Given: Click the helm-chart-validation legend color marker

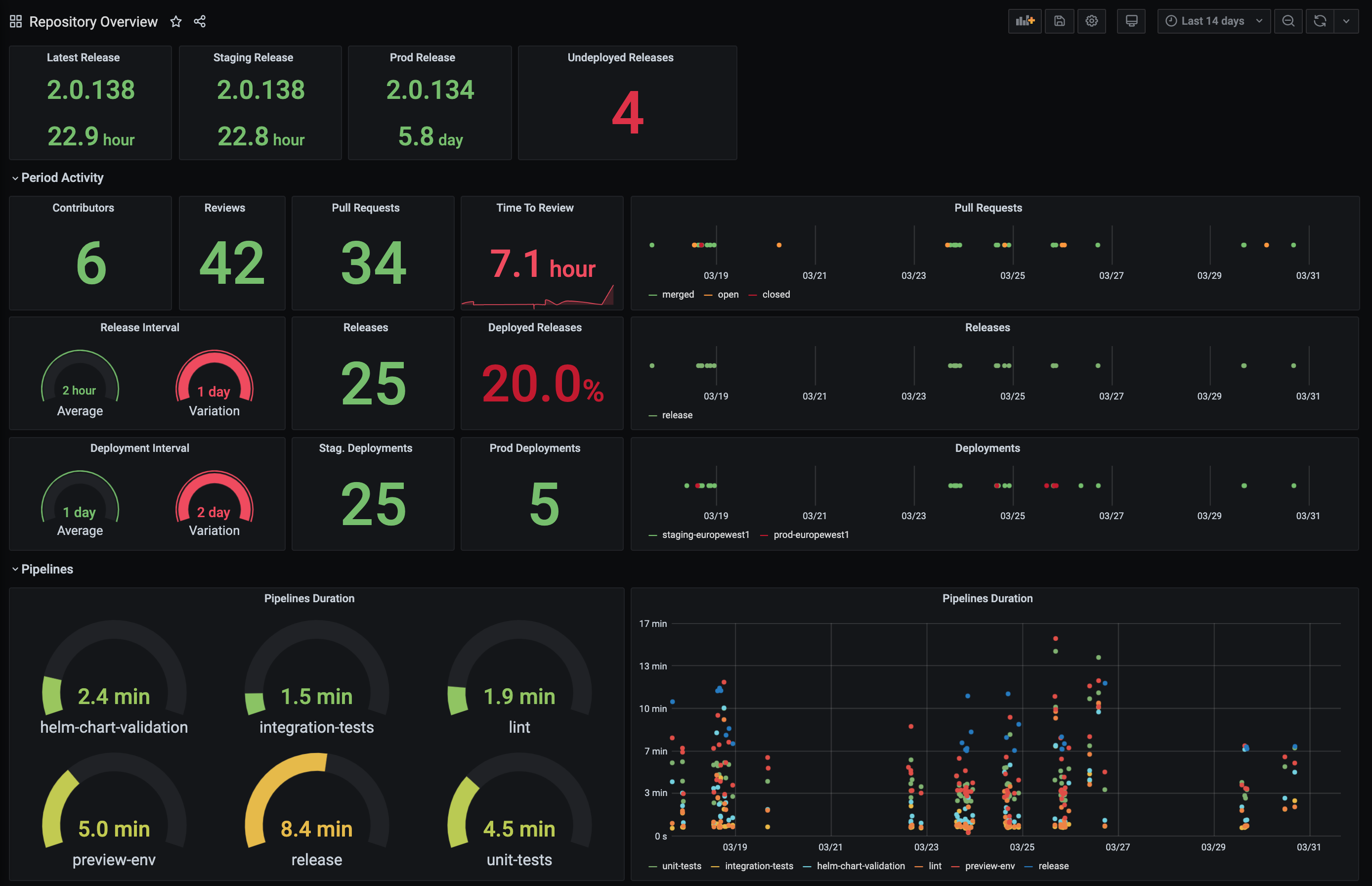Looking at the screenshot, I should (807, 866).
